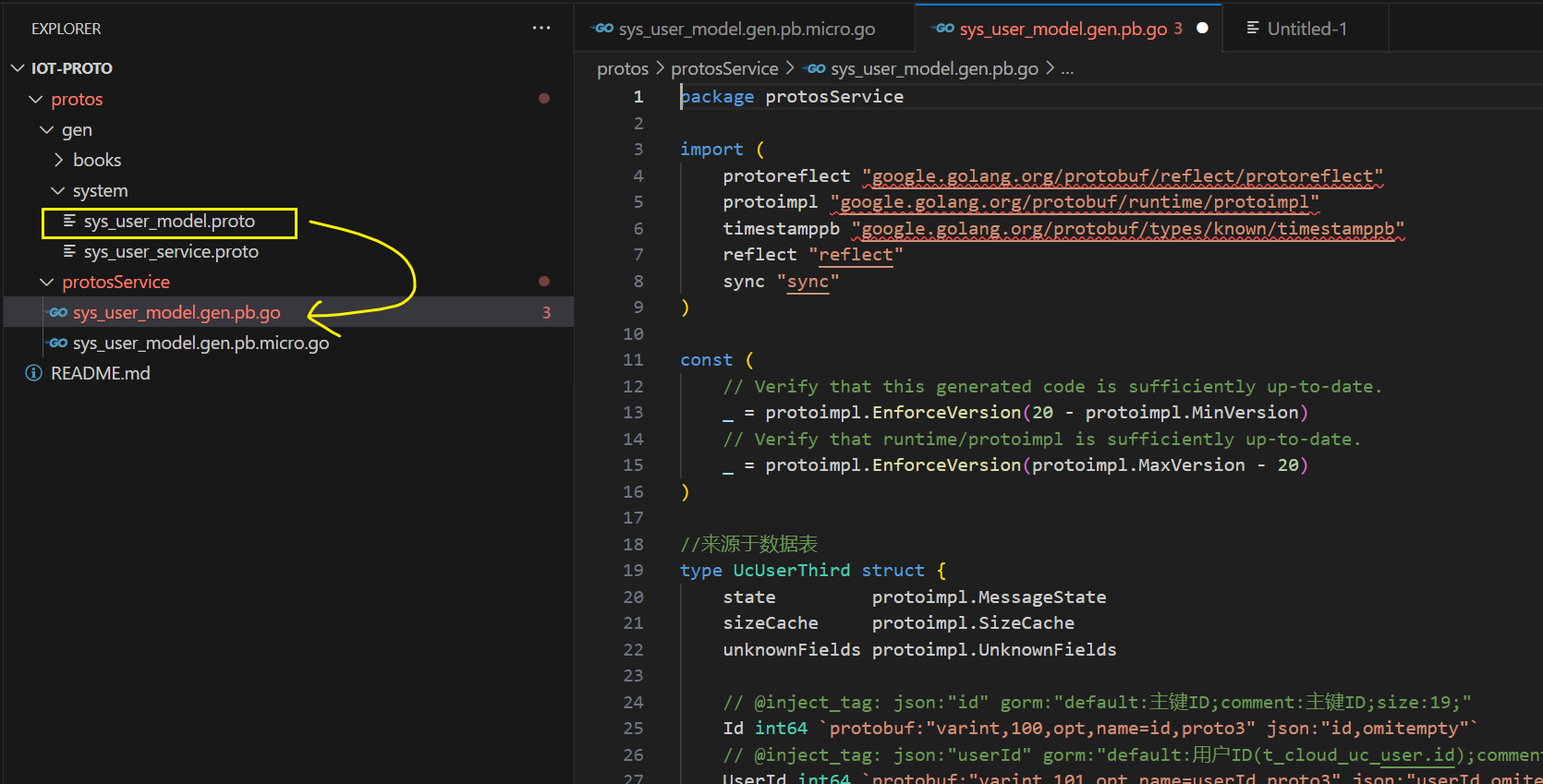Click info icon beside README.md
The height and width of the screenshot is (784, 1543).
coord(34,373)
